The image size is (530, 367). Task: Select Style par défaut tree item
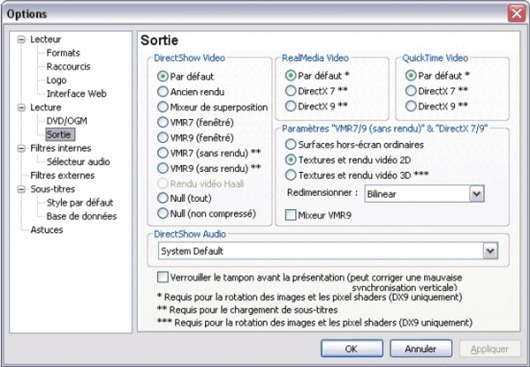80,203
